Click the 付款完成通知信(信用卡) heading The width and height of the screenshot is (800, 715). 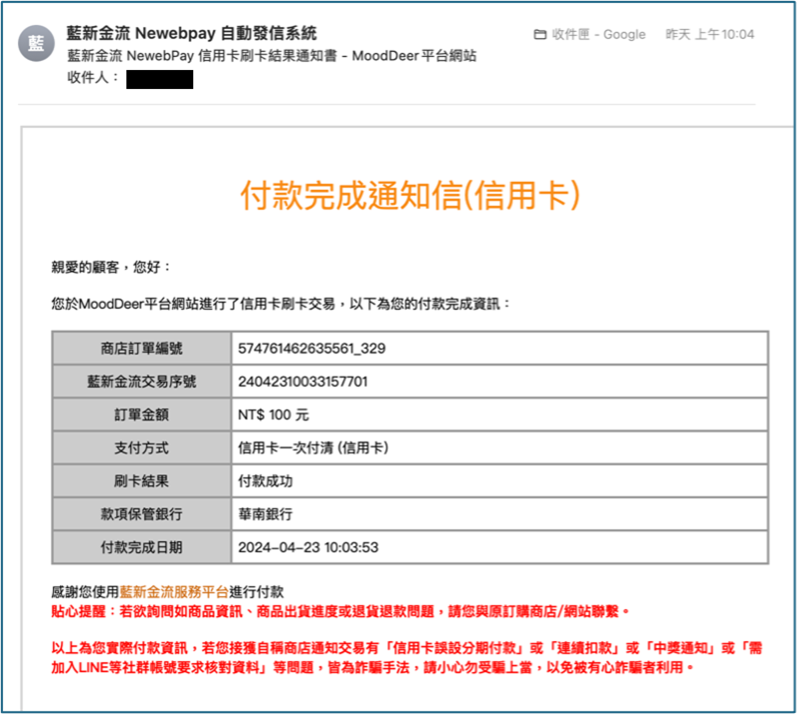pos(410,196)
